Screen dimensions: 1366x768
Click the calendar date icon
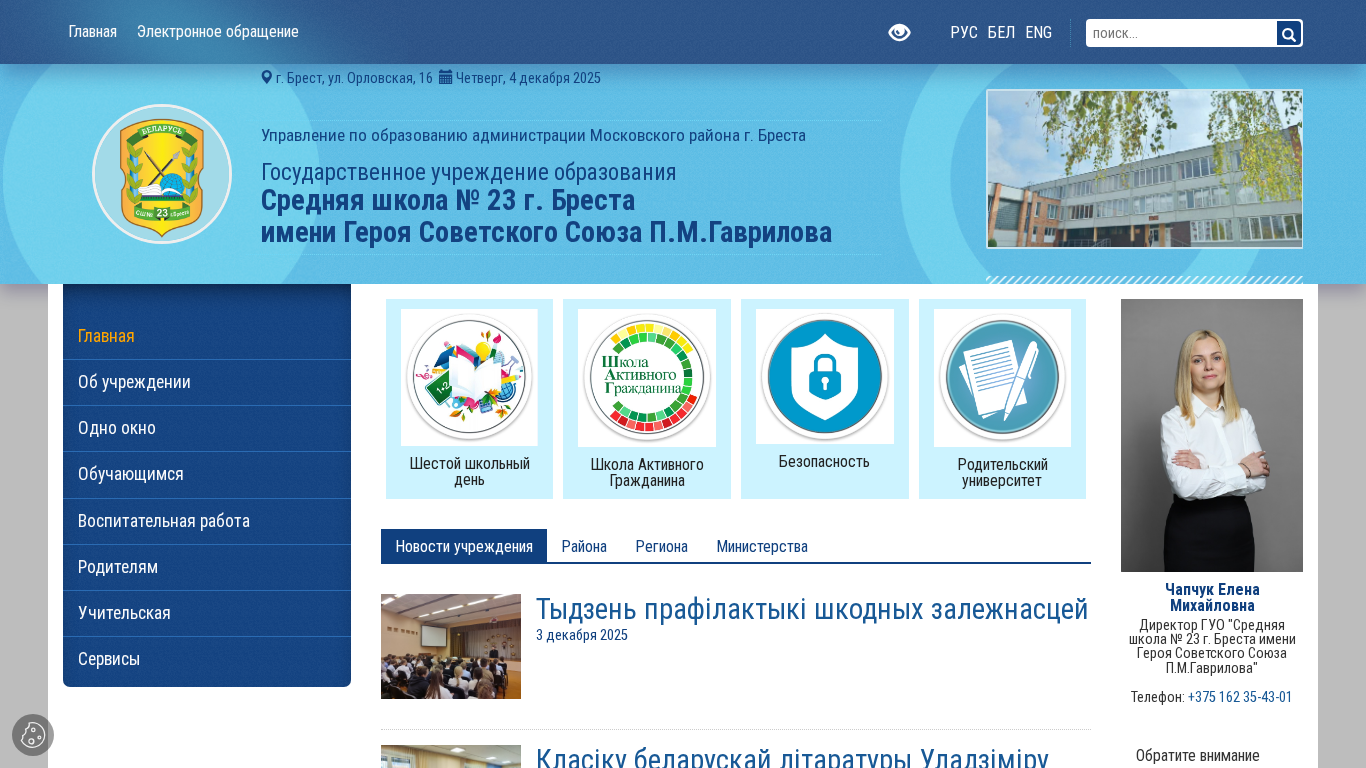pos(446,77)
